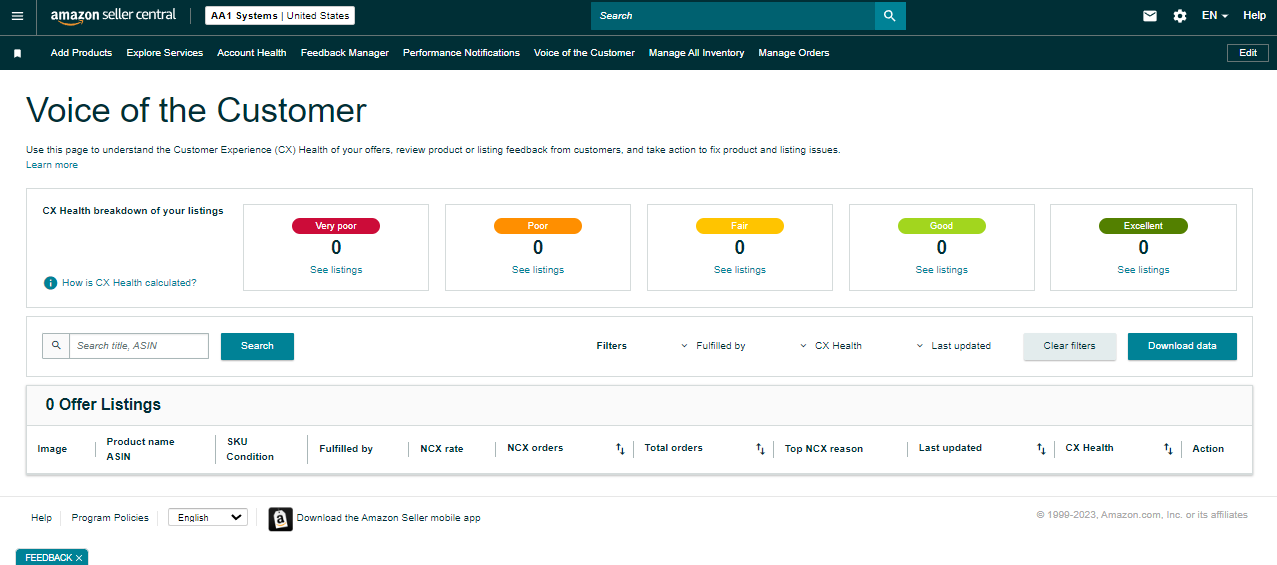Click the info icon beside CX Health question
Image resolution: width=1277 pixels, height=565 pixels.
[50, 283]
